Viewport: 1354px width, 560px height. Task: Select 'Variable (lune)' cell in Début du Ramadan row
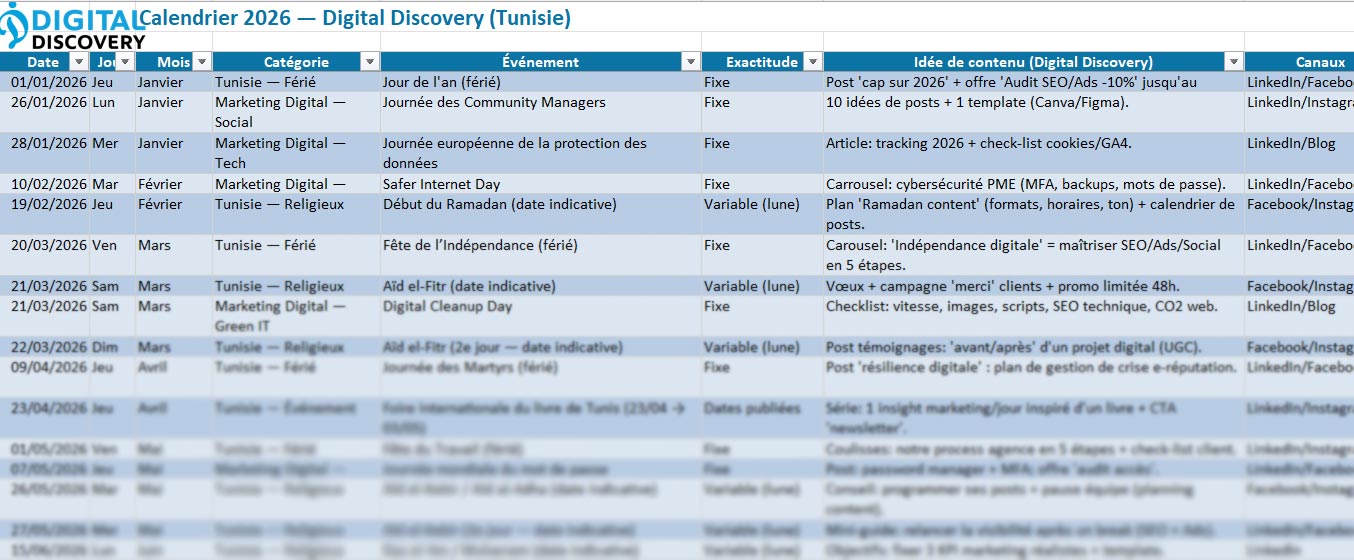(x=762, y=214)
